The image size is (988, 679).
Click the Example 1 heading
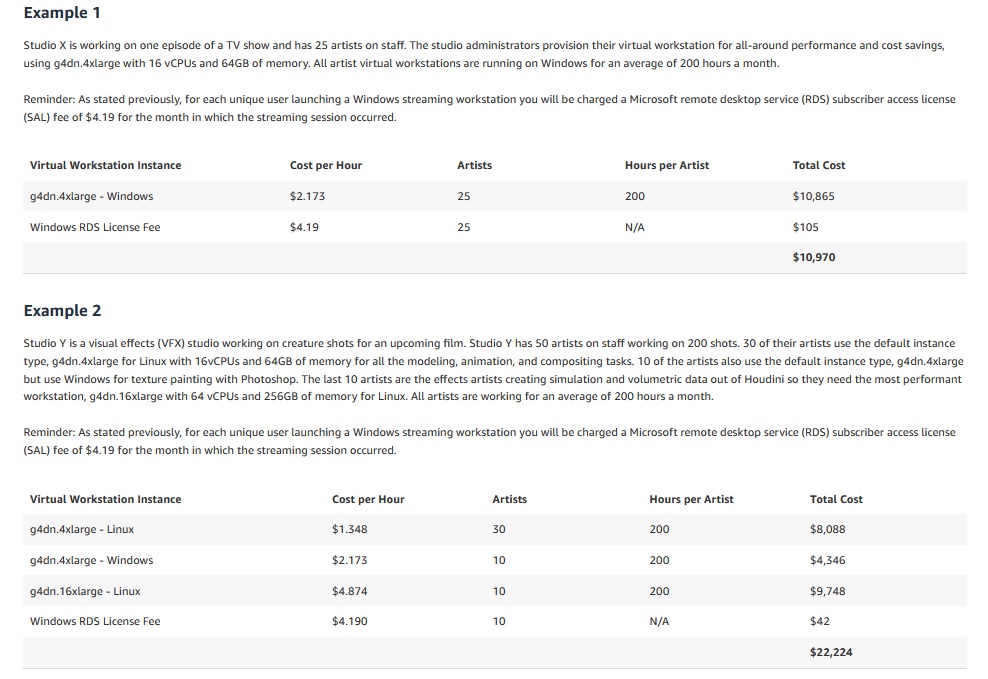62,14
